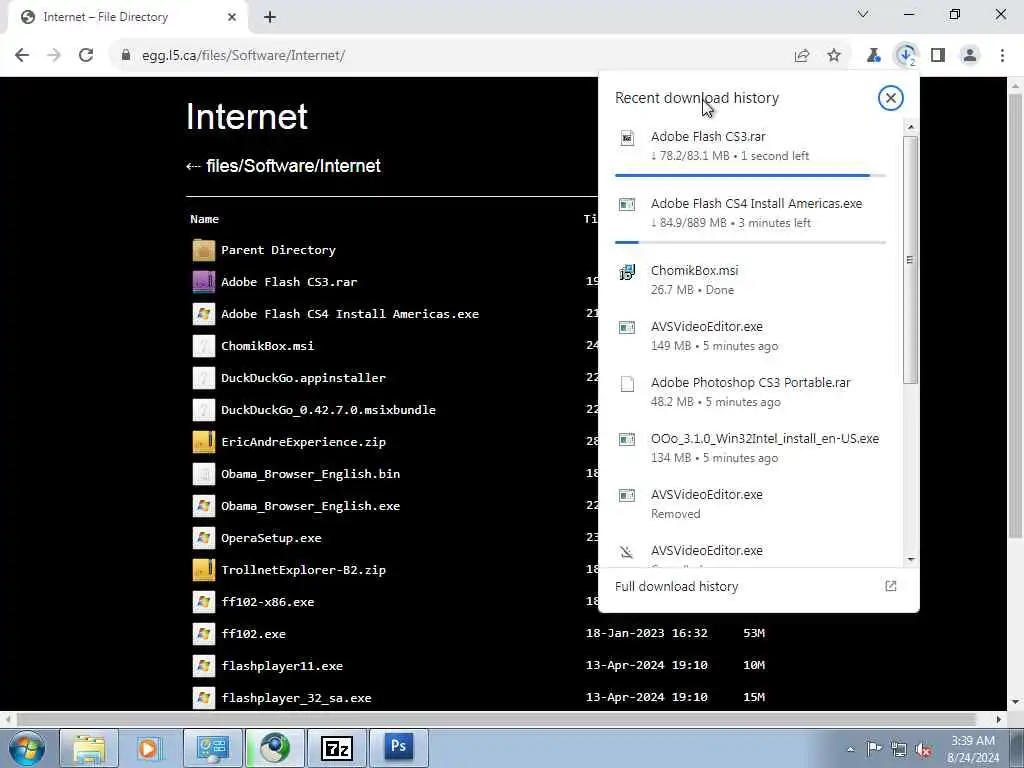Click Adobe Flash CS4 download progress bar
The image size is (1024, 768).
click(x=750, y=242)
